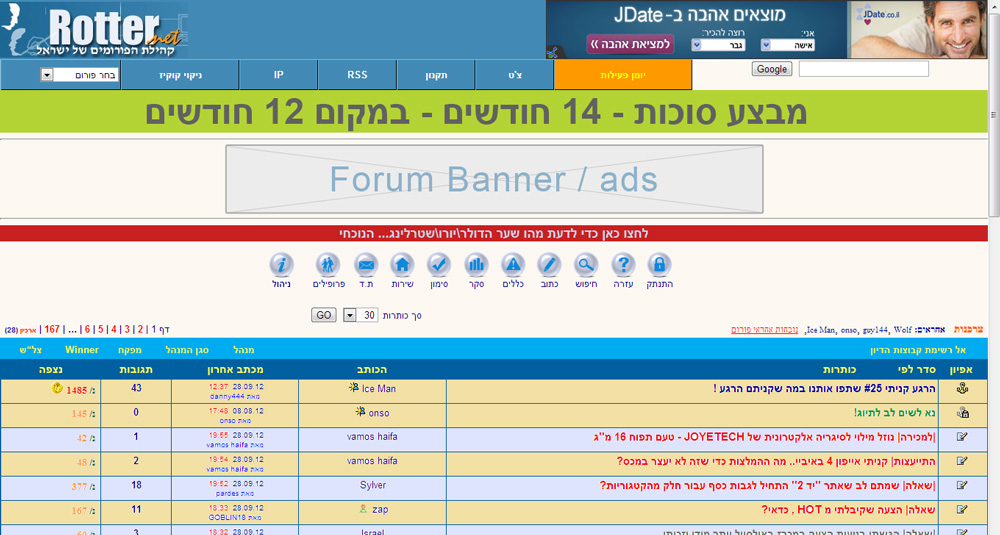Select the RSS tab in navigation bar
This screenshot has width=1000, height=535.
click(x=357, y=75)
